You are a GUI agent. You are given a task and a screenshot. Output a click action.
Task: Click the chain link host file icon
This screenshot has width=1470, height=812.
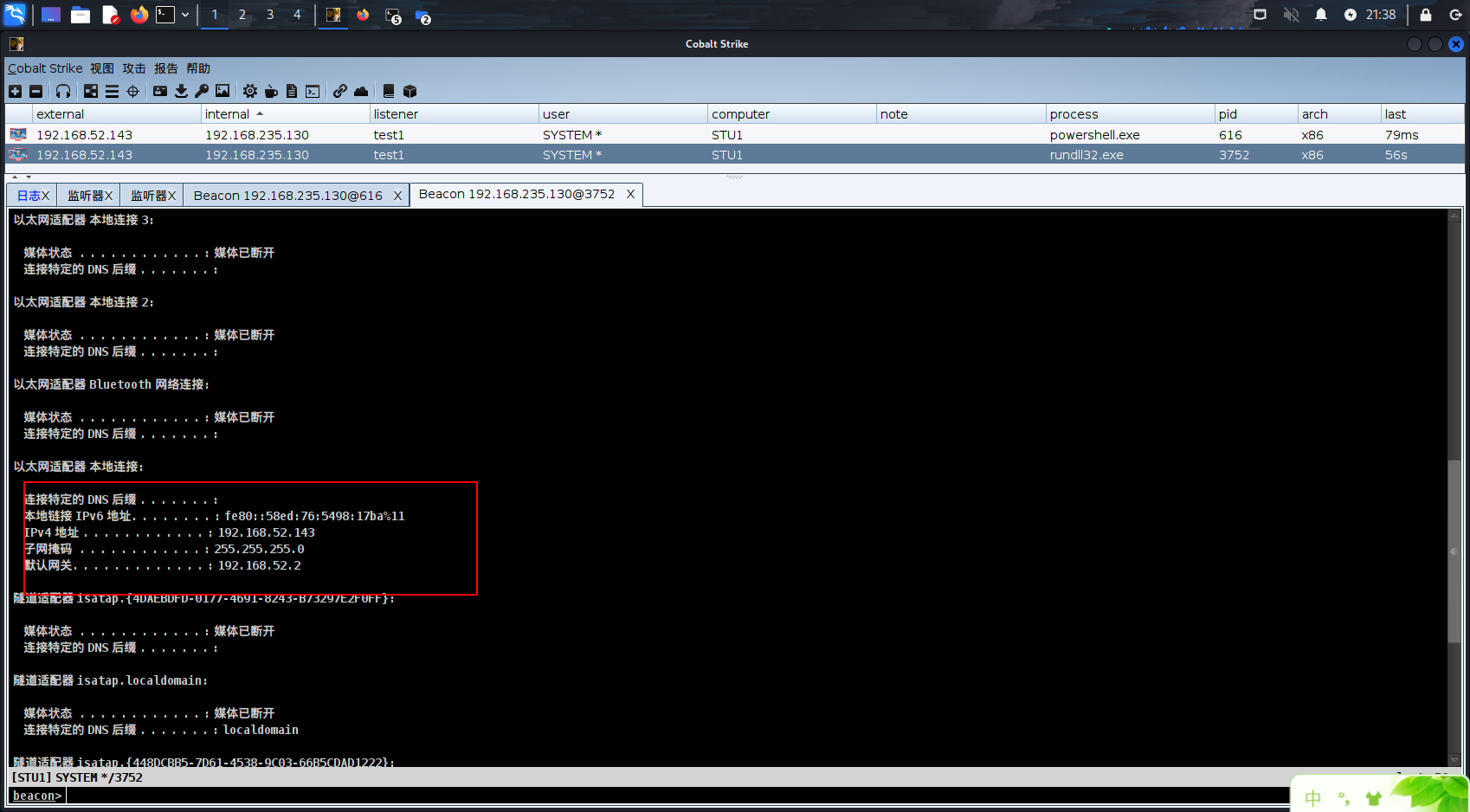340,91
